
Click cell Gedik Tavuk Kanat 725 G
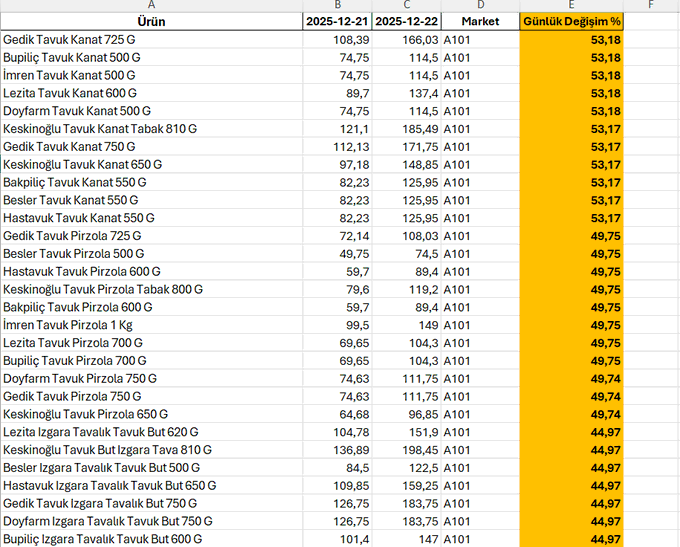[70, 39]
